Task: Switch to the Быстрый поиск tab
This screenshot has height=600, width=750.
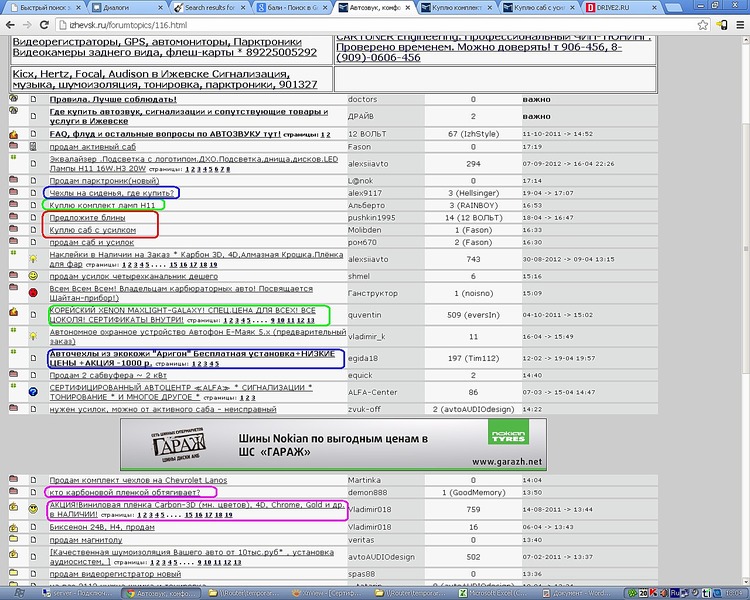Action: 43,8
